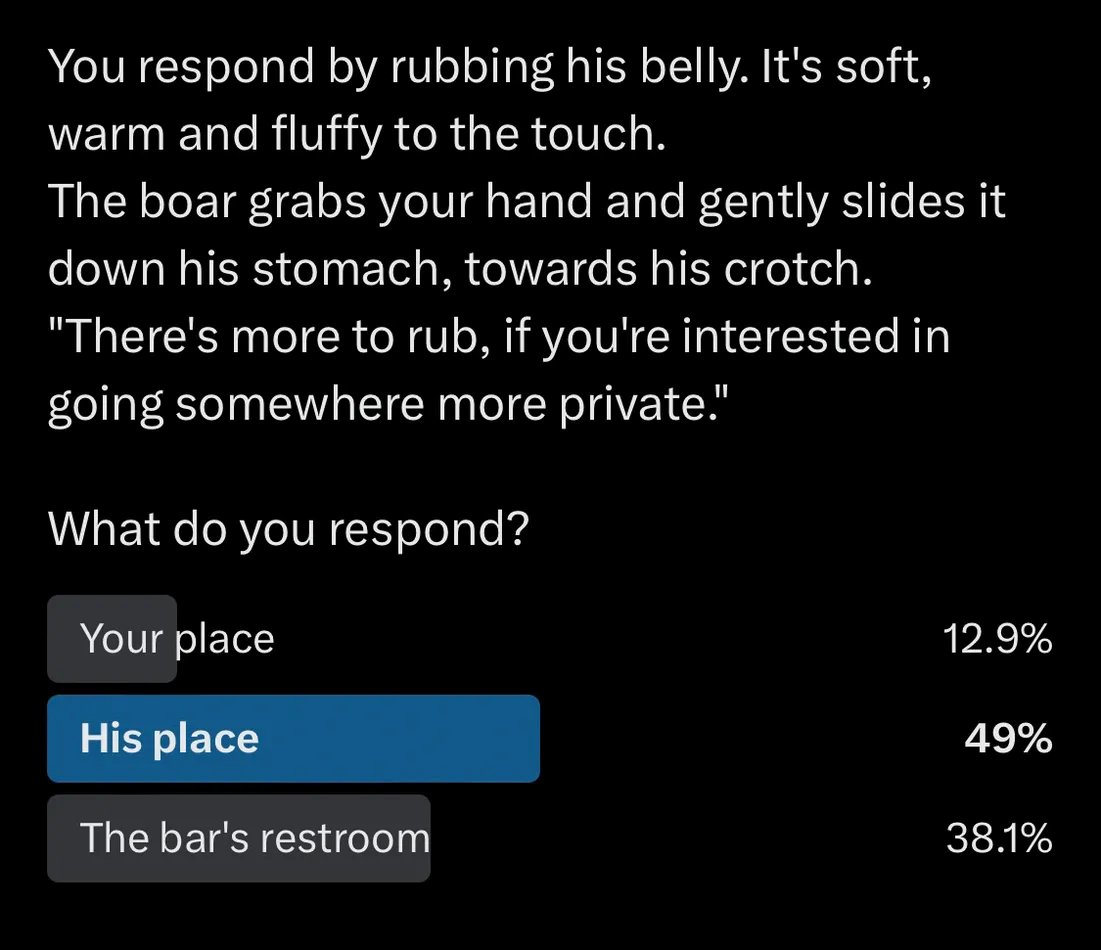Click the word "Your" in the top option
This screenshot has width=1101, height=950.
click(121, 639)
